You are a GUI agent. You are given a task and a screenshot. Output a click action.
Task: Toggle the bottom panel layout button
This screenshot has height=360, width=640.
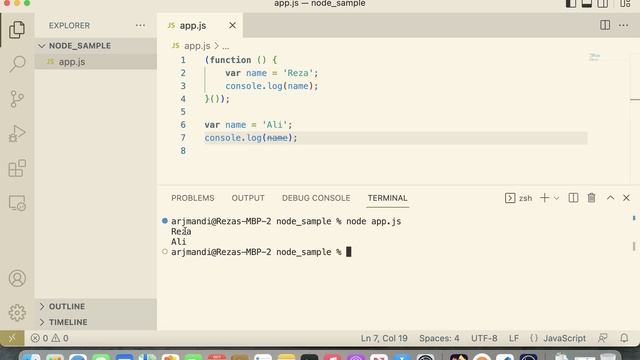(587, 4)
